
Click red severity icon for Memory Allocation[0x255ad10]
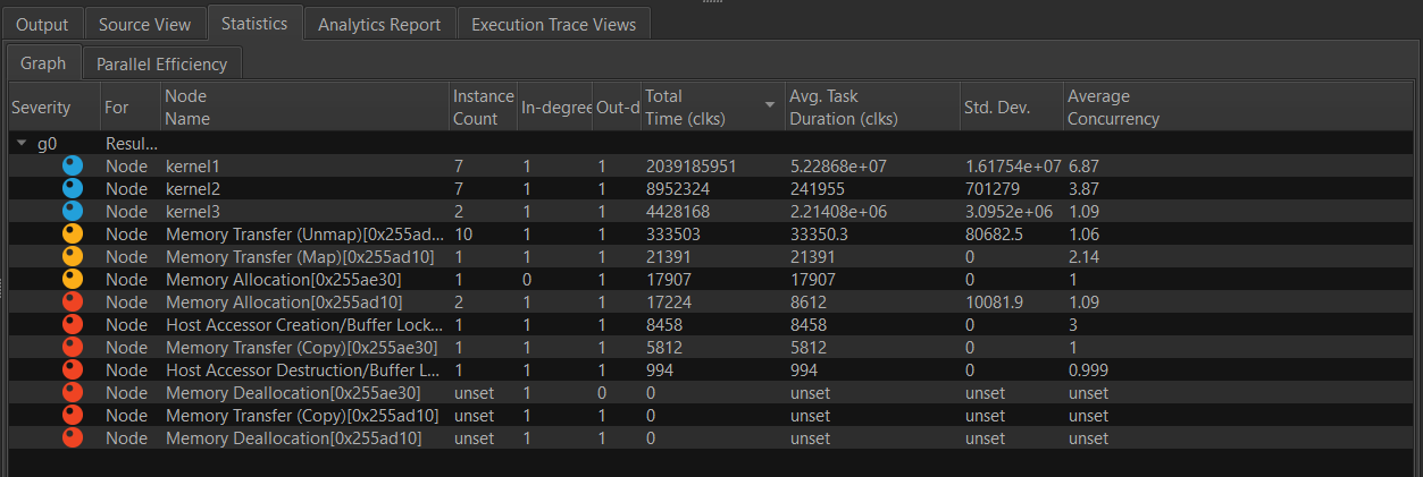(x=72, y=302)
